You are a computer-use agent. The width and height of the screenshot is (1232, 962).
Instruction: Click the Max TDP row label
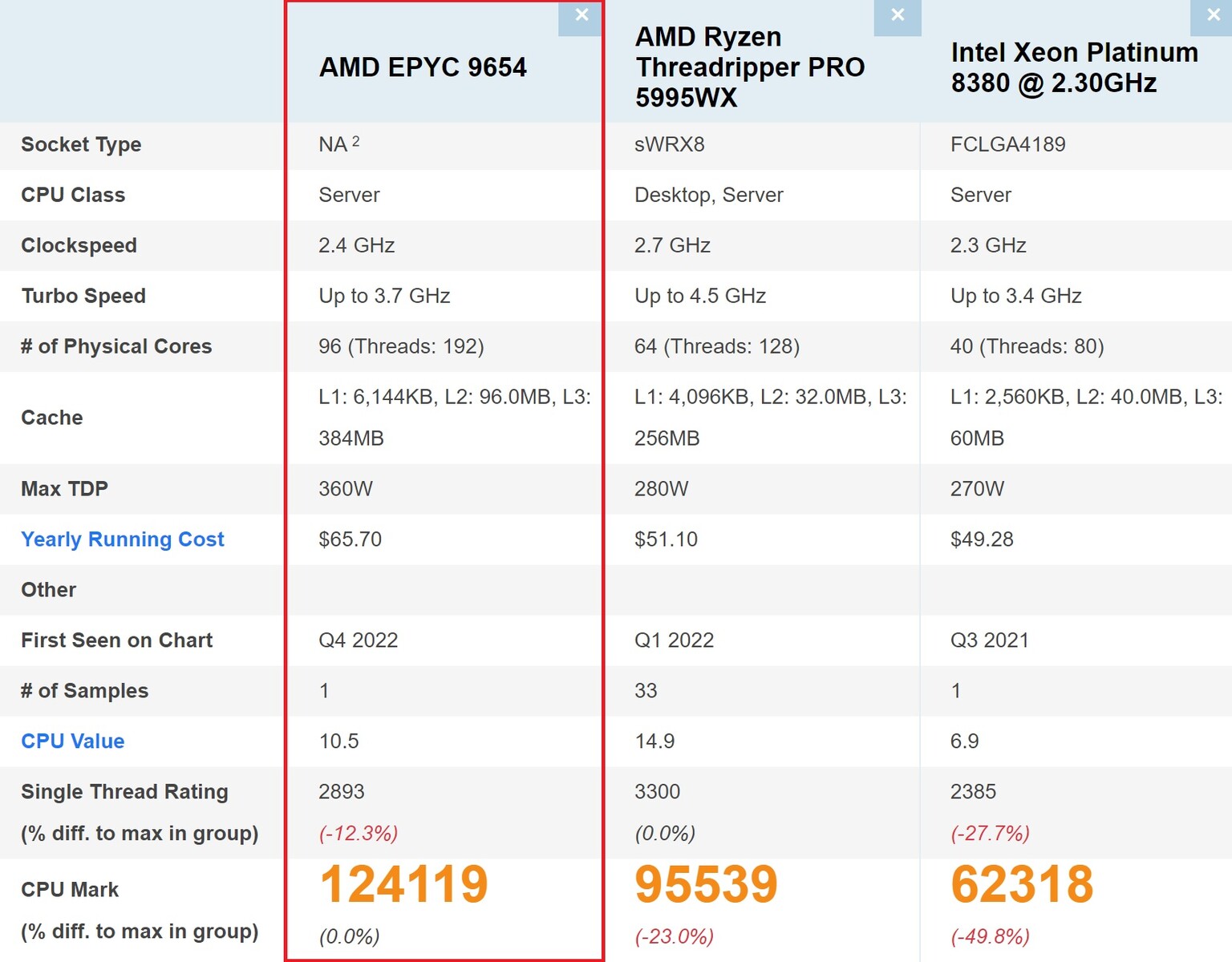(64, 489)
